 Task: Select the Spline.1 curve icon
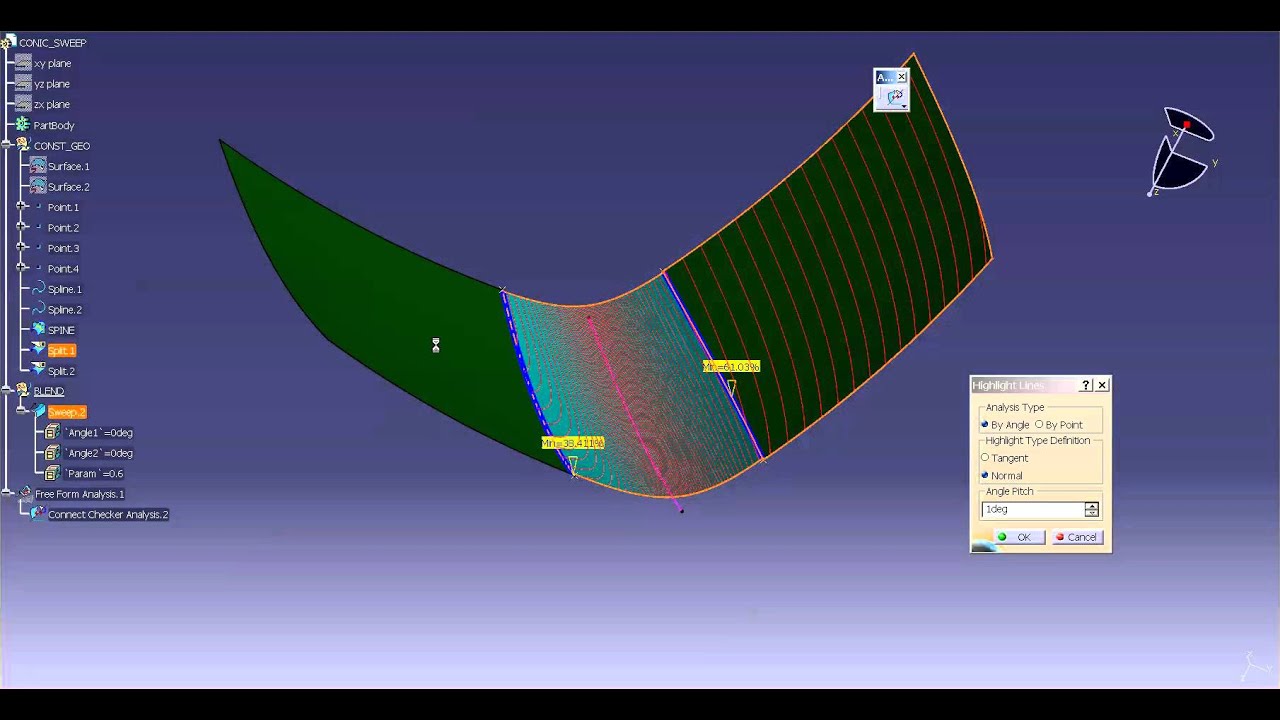coord(38,289)
